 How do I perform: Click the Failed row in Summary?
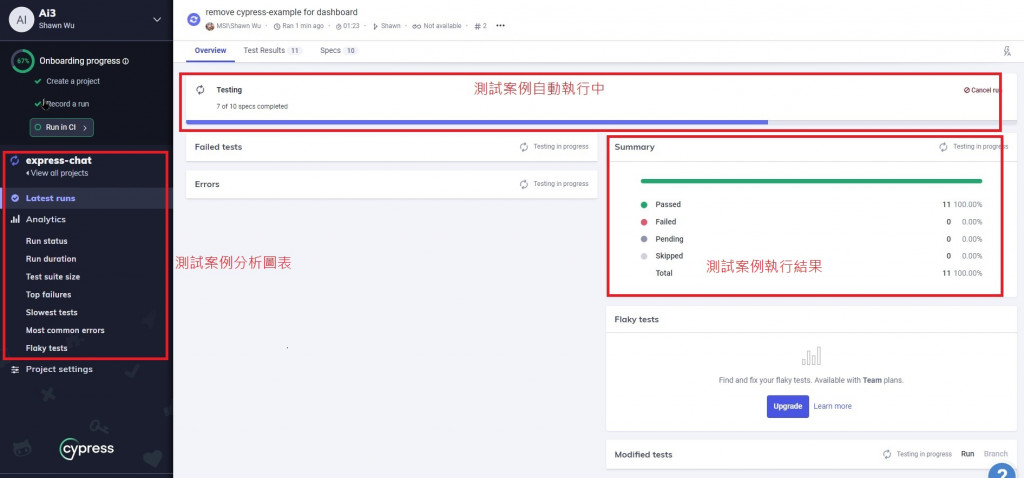point(811,222)
